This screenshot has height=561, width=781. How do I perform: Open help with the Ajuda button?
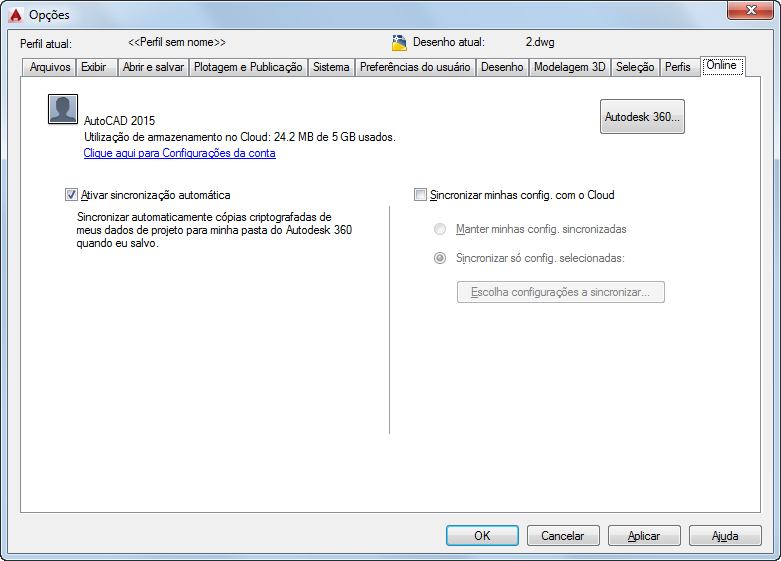click(725, 536)
